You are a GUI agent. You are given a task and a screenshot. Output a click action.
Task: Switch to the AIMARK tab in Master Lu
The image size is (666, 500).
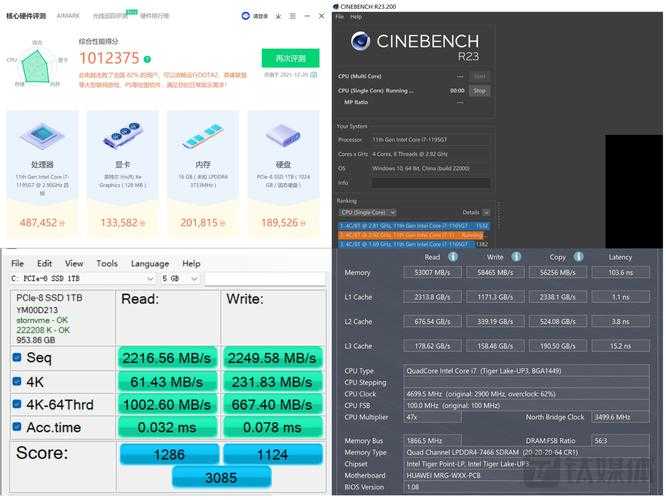click(x=68, y=16)
